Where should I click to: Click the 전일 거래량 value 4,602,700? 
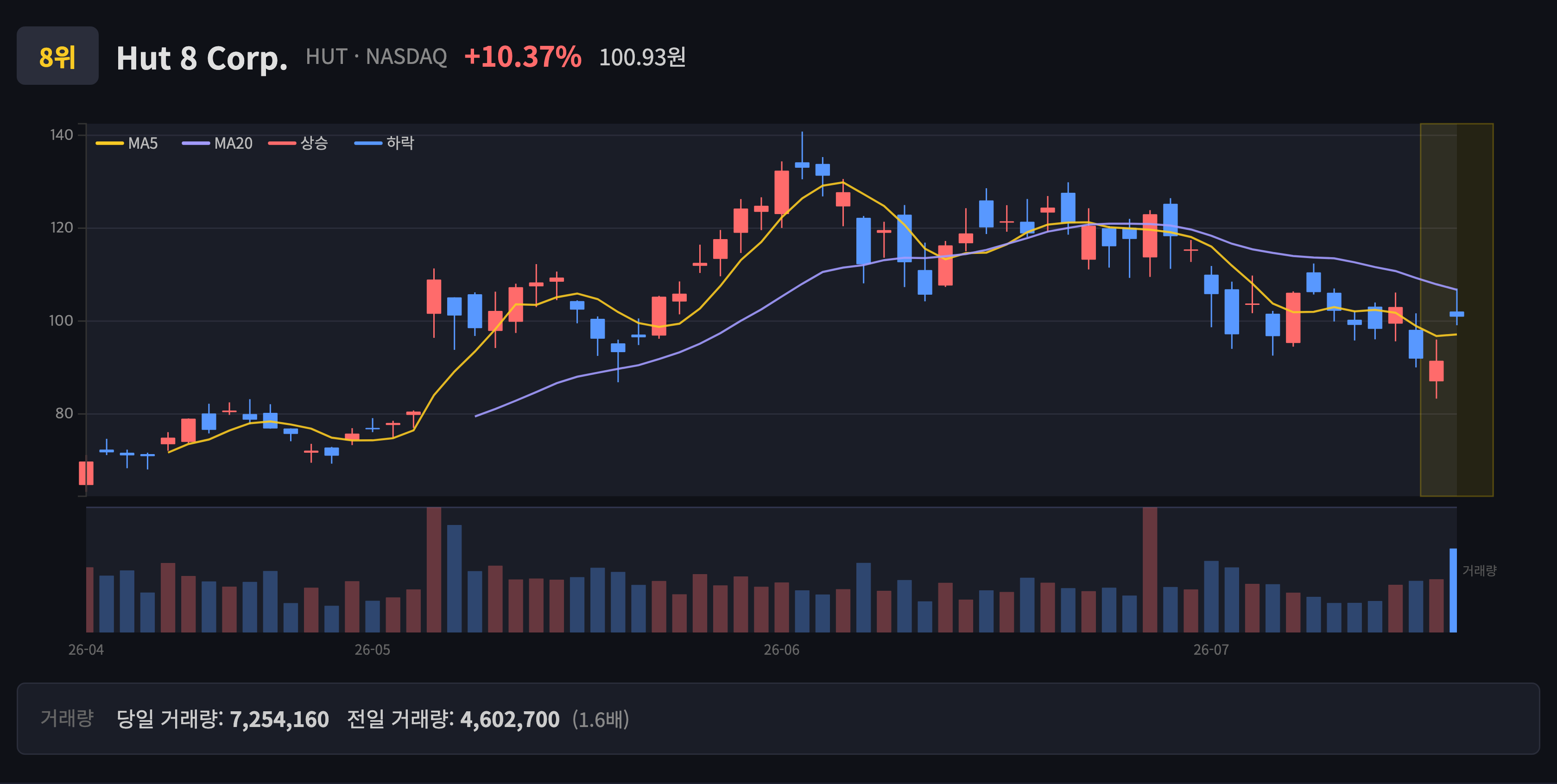pyautogui.click(x=510, y=719)
